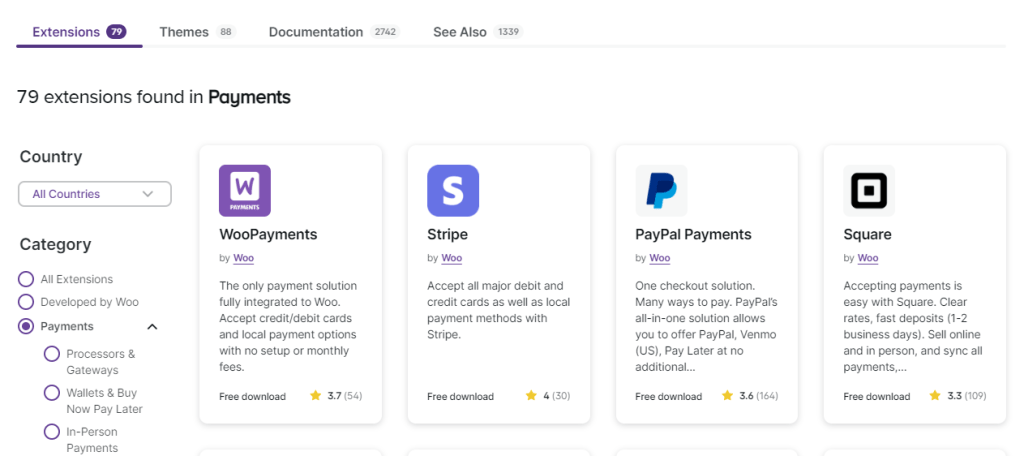Click the Stripe star rating icon
This screenshot has width=1024, height=456.
pos(532,396)
